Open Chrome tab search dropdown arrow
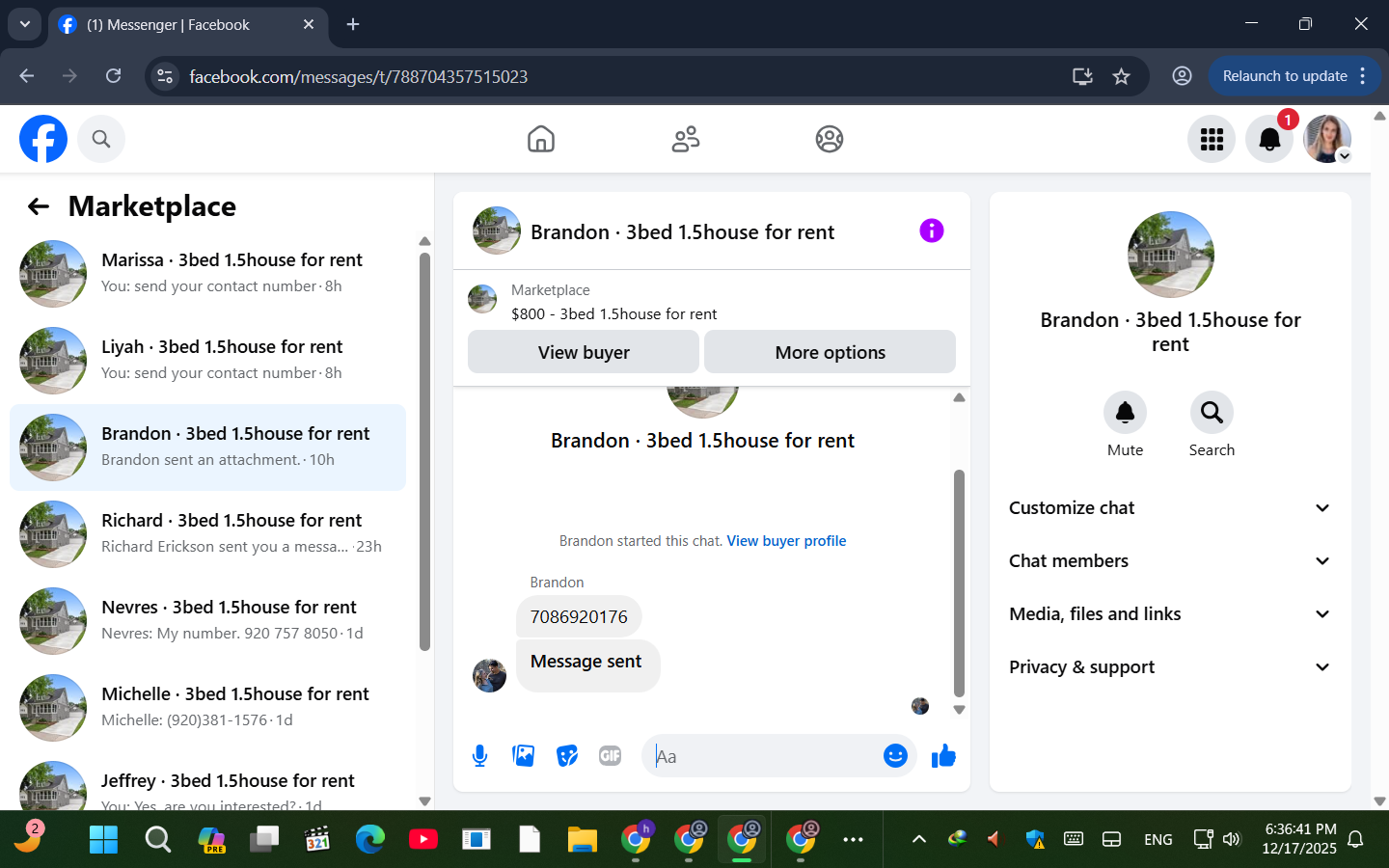Viewport: 1389px width, 868px height. [24, 24]
